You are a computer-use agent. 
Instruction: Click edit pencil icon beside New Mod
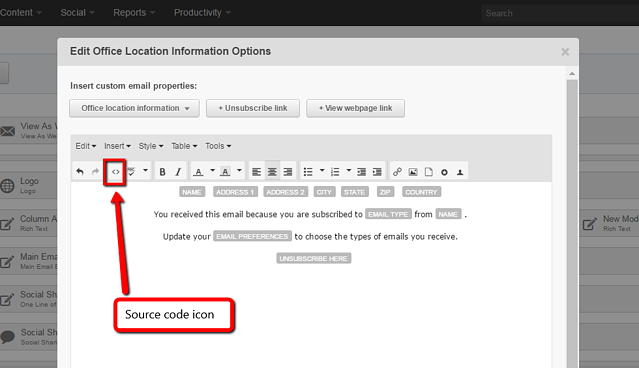click(x=589, y=223)
